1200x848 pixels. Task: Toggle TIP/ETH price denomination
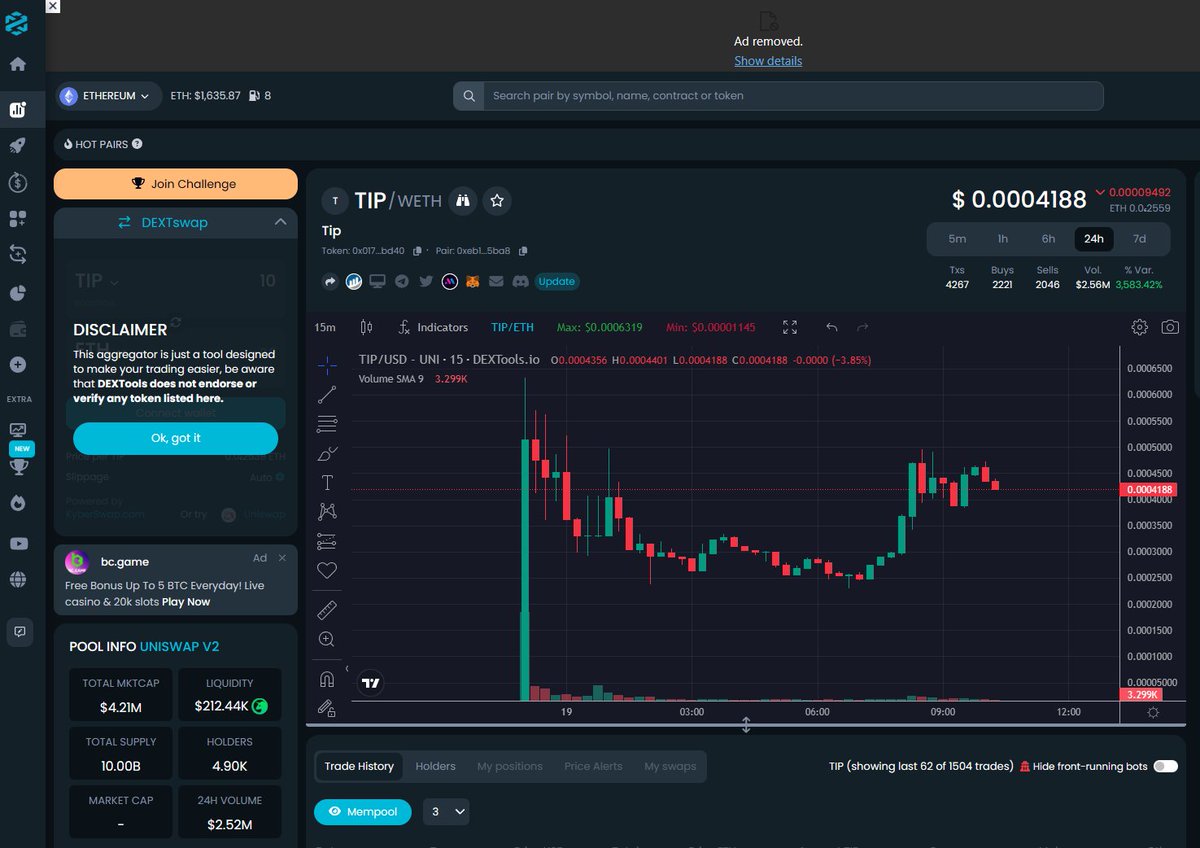(x=512, y=327)
